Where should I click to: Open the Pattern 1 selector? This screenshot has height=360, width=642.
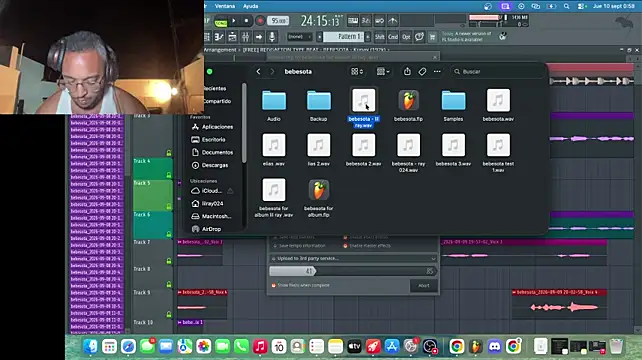coord(343,37)
